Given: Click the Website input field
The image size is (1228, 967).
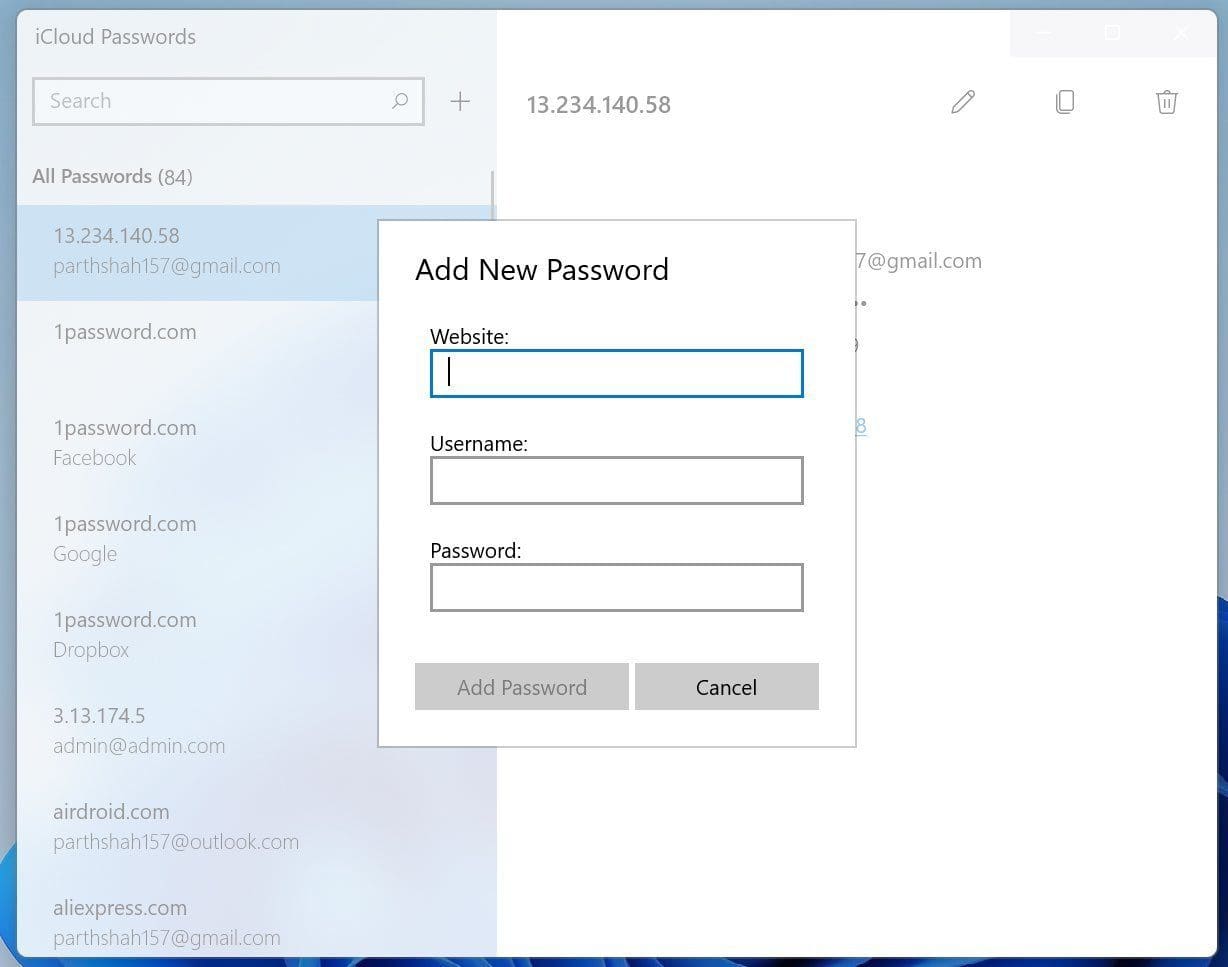Looking at the screenshot, I should click(616, 373).
